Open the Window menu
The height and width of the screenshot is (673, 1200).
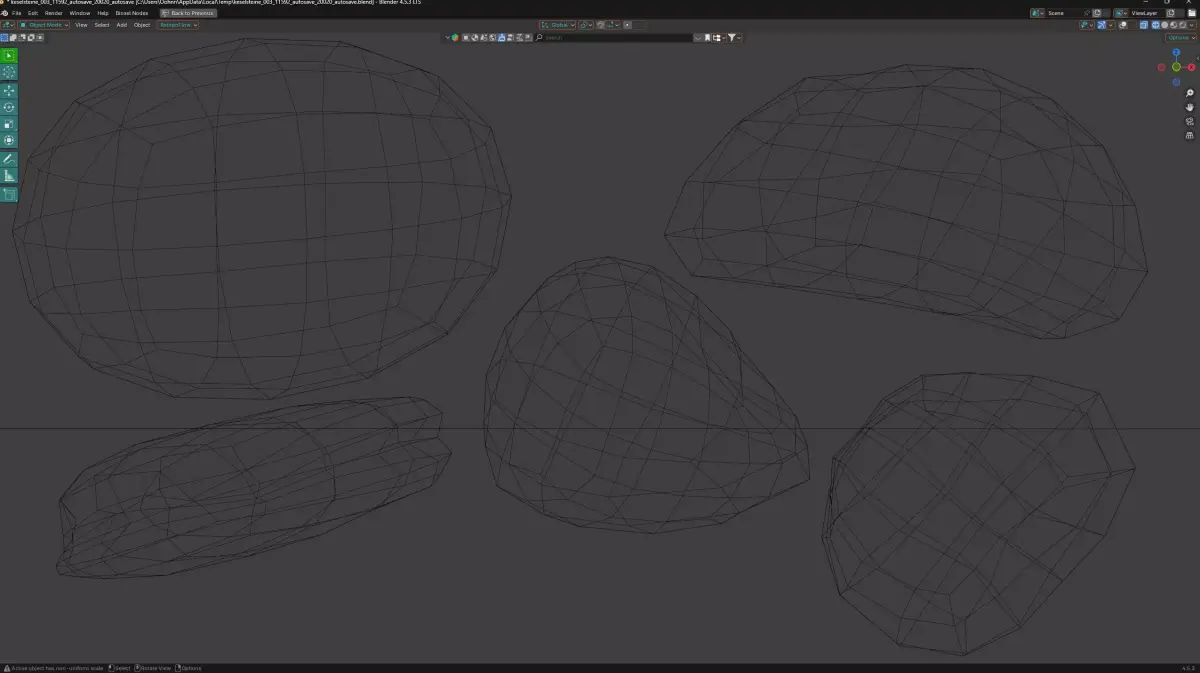click(x=79, y=13)
